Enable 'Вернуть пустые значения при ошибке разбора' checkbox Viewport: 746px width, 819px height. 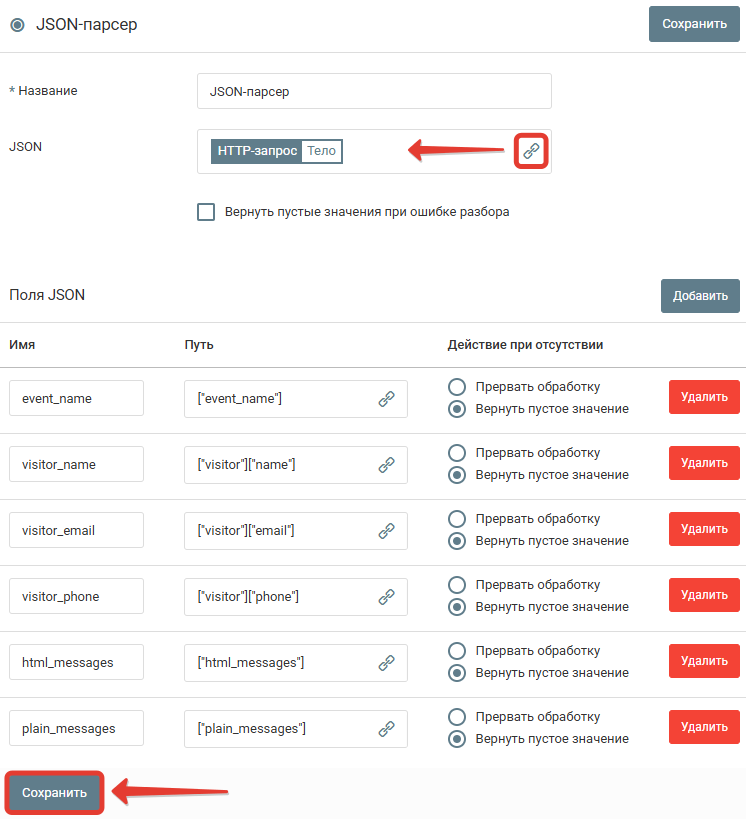tap(206, 212)
